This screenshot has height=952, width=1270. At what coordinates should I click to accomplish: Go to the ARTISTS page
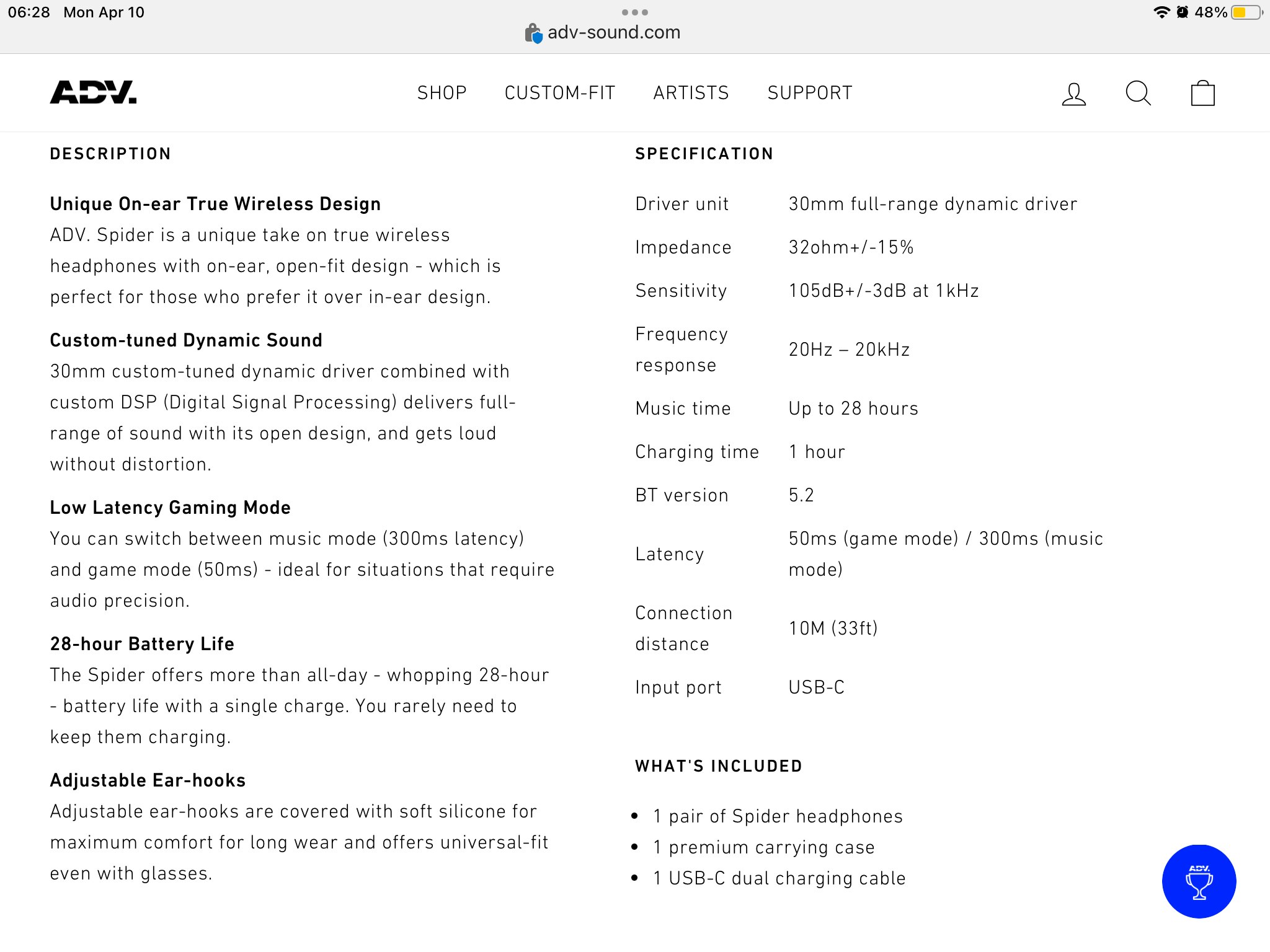[x=691, y=93]
